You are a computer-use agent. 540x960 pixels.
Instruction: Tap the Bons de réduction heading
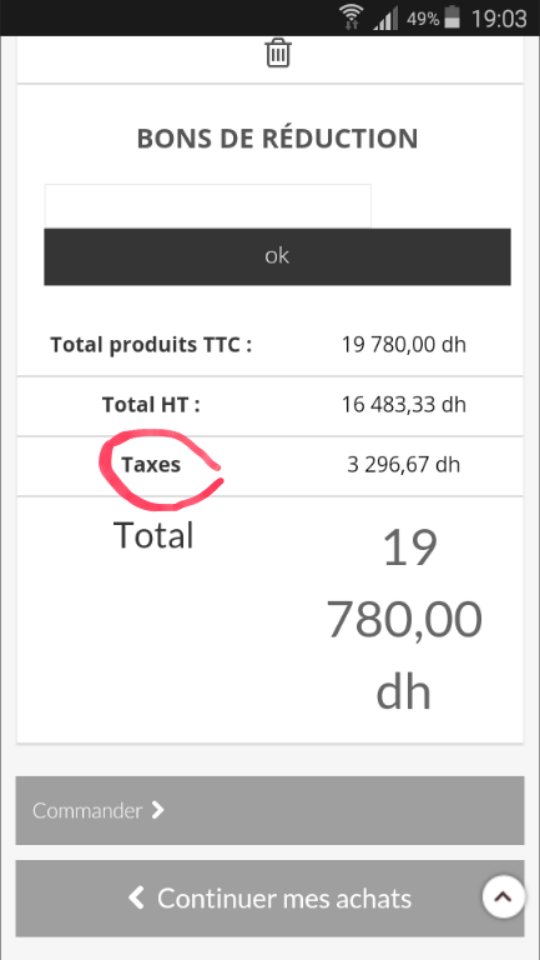point(277,138)
